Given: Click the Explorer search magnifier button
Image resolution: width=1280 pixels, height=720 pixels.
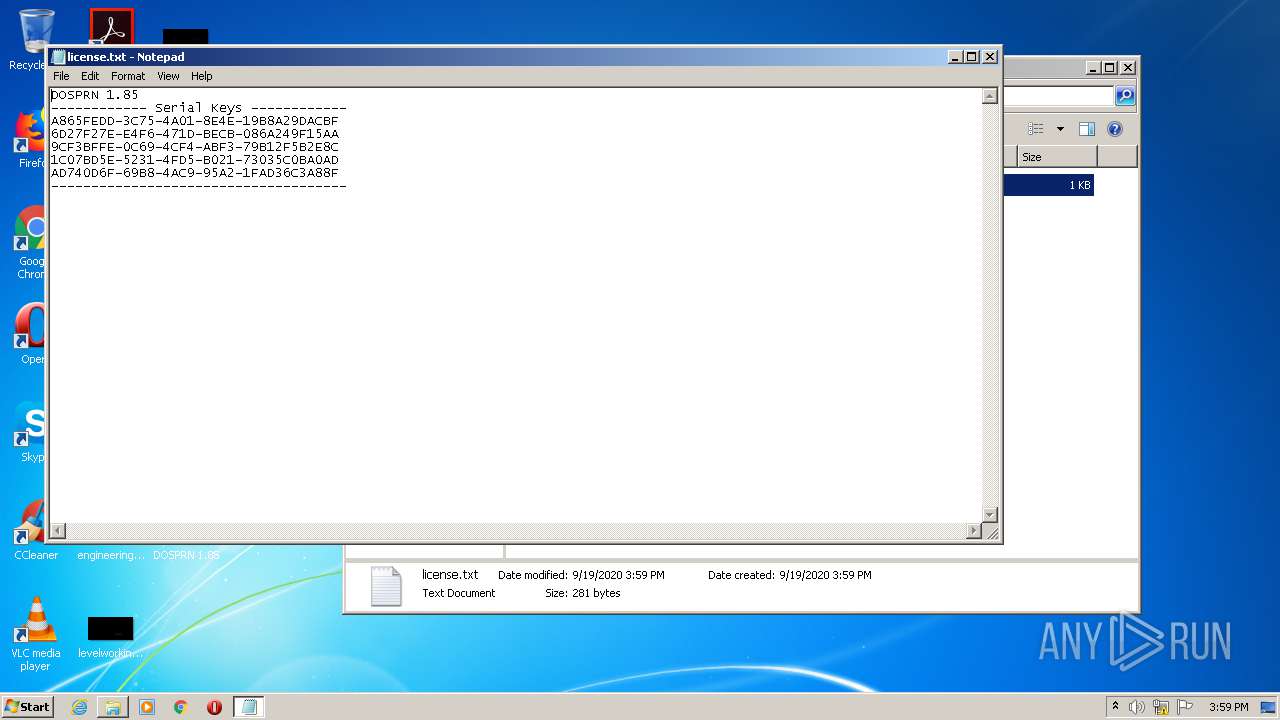Looking at the screenshot, I should pos(1125,96).
